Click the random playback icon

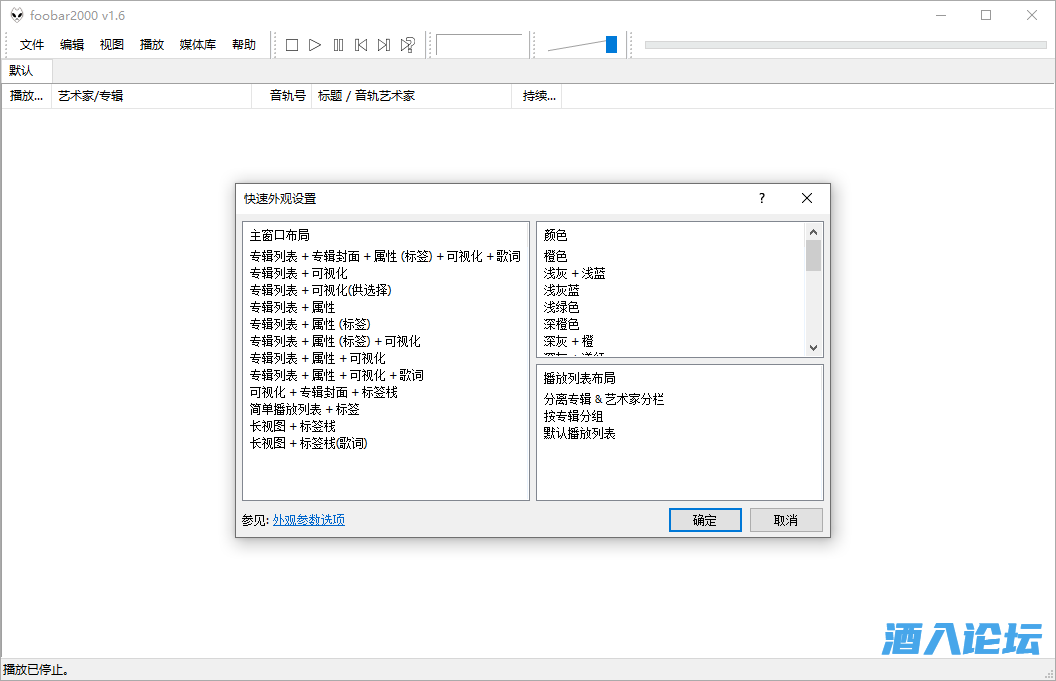(x=408, y=45)
